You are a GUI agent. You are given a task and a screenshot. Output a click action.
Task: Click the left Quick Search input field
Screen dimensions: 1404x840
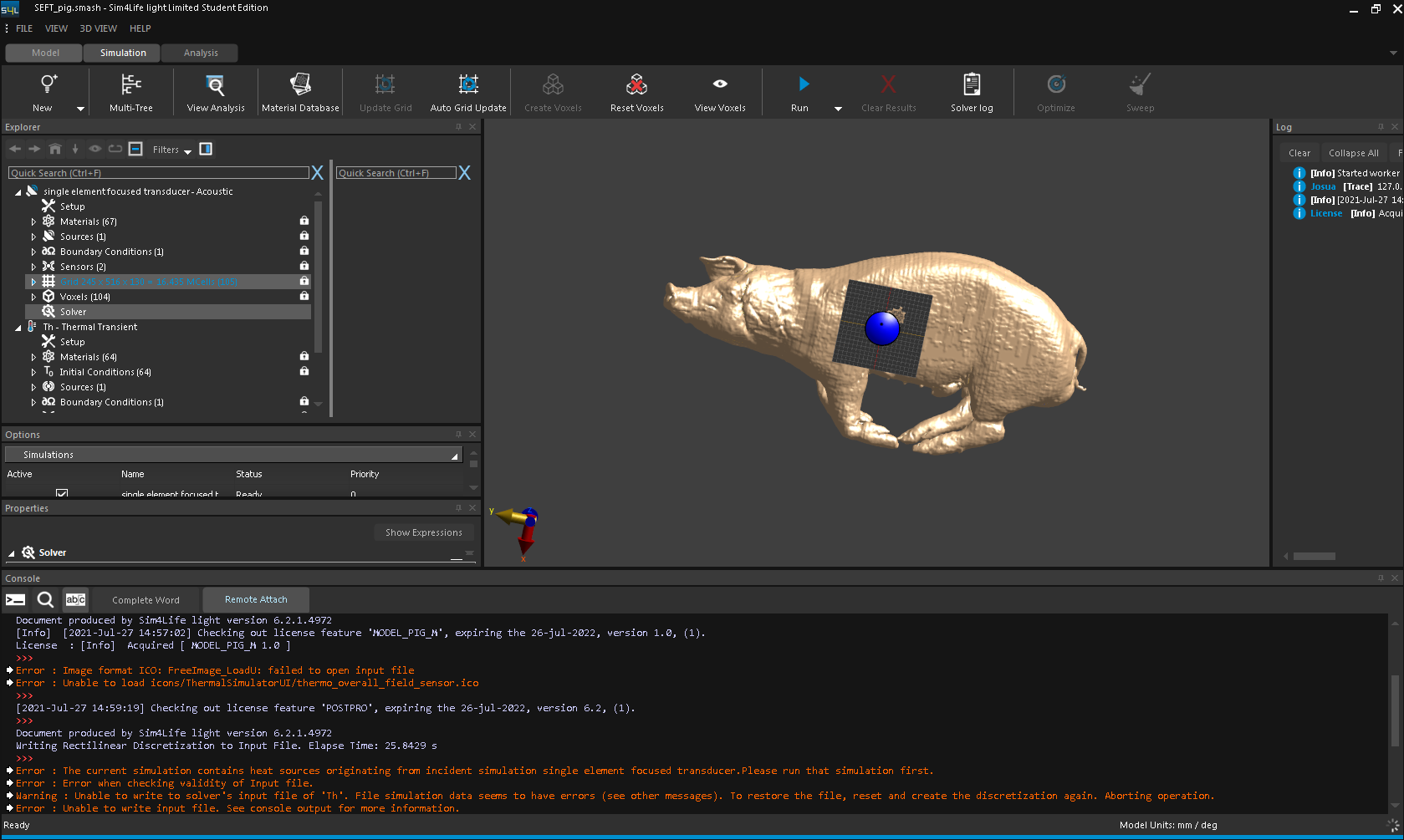[159, 173]
